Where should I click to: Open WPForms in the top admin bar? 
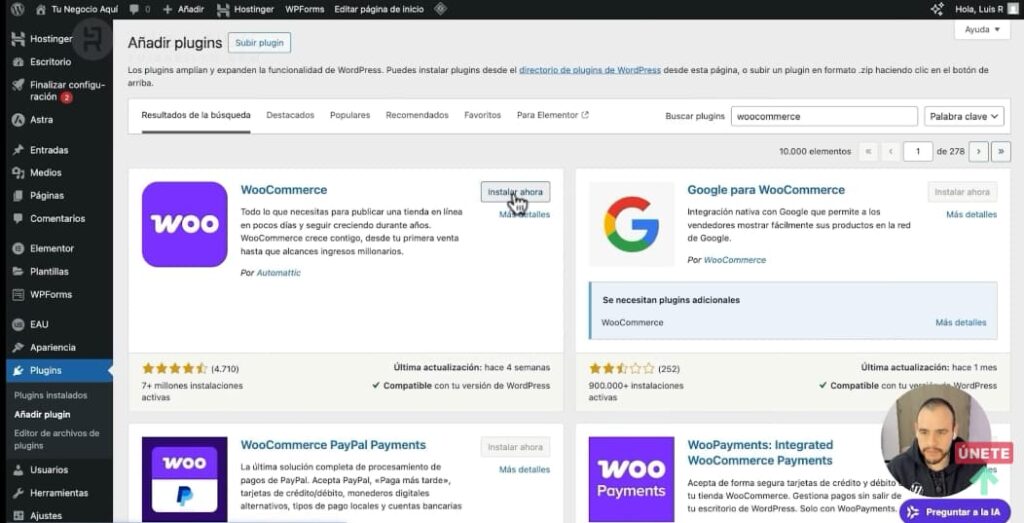pos(304,9)
